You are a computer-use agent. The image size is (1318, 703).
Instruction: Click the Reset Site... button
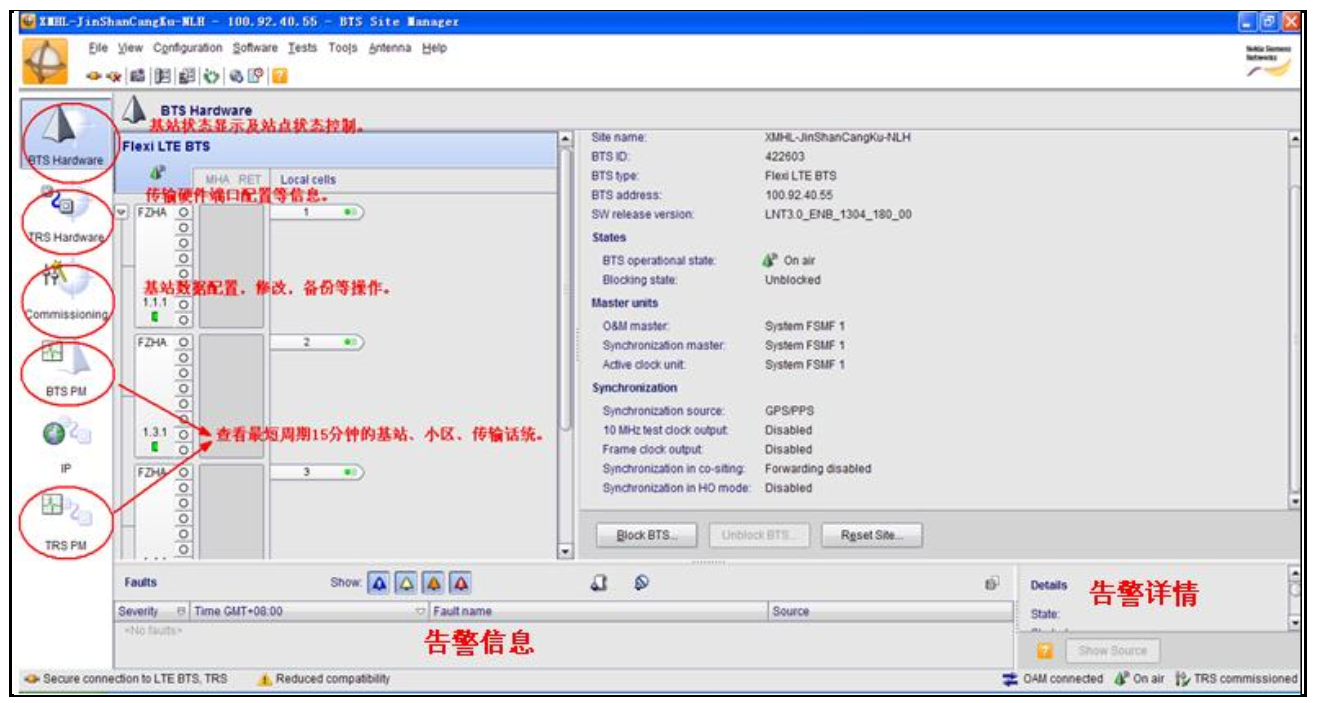[871, 535]
